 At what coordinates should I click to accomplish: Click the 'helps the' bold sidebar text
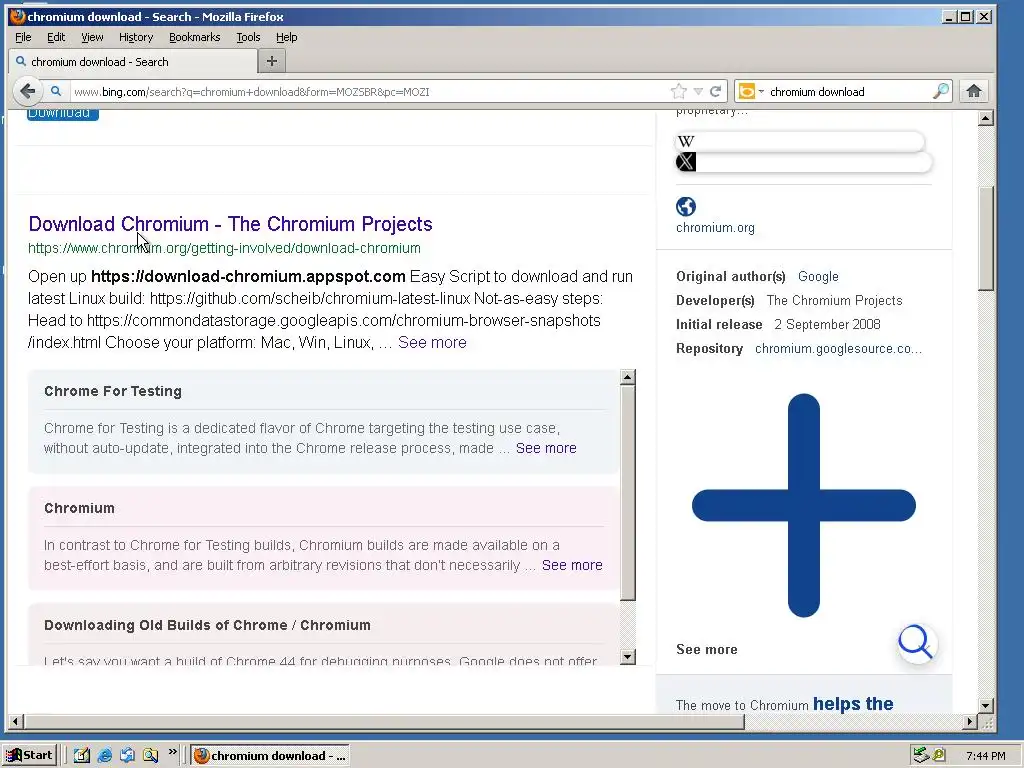pyautogui.click(x=853, y=703)
